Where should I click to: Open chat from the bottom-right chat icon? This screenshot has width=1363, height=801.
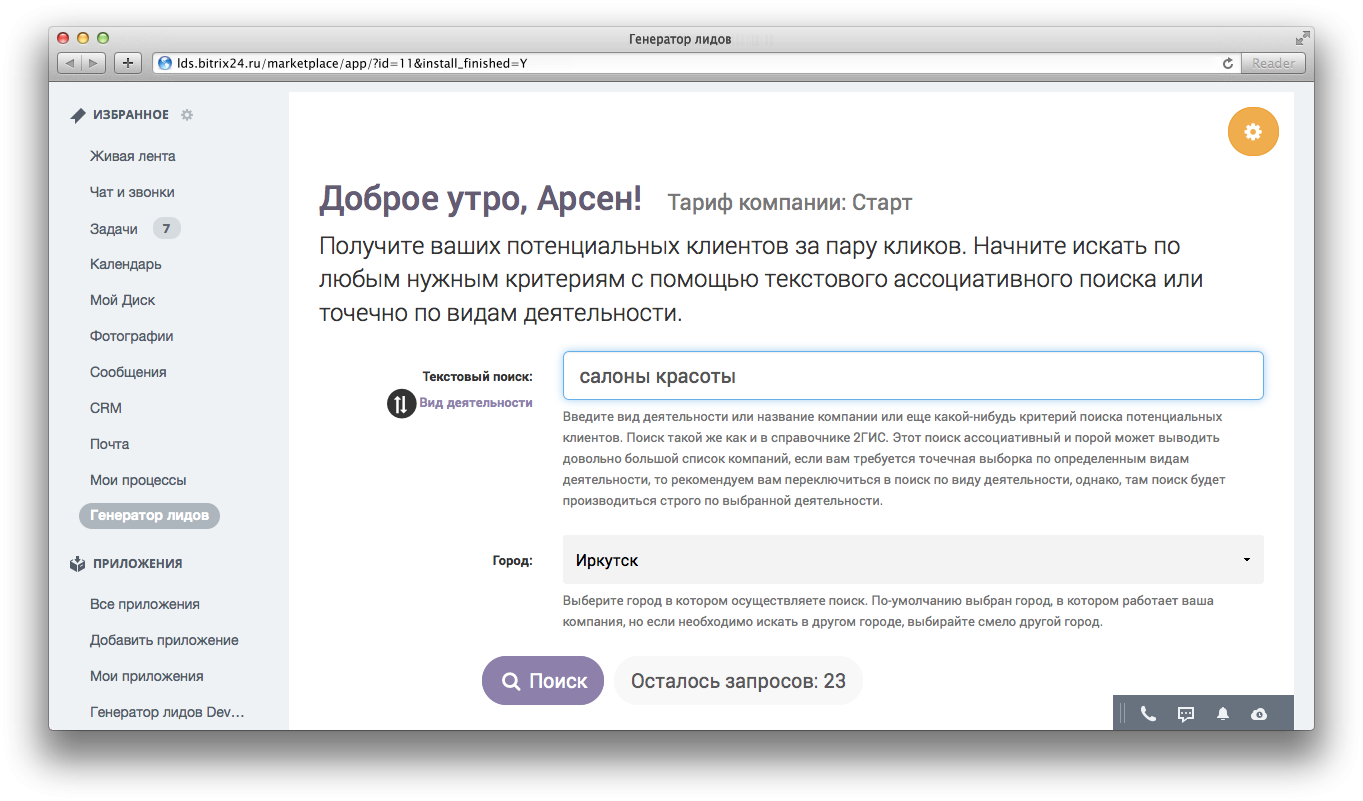(x=1185, y=713)
